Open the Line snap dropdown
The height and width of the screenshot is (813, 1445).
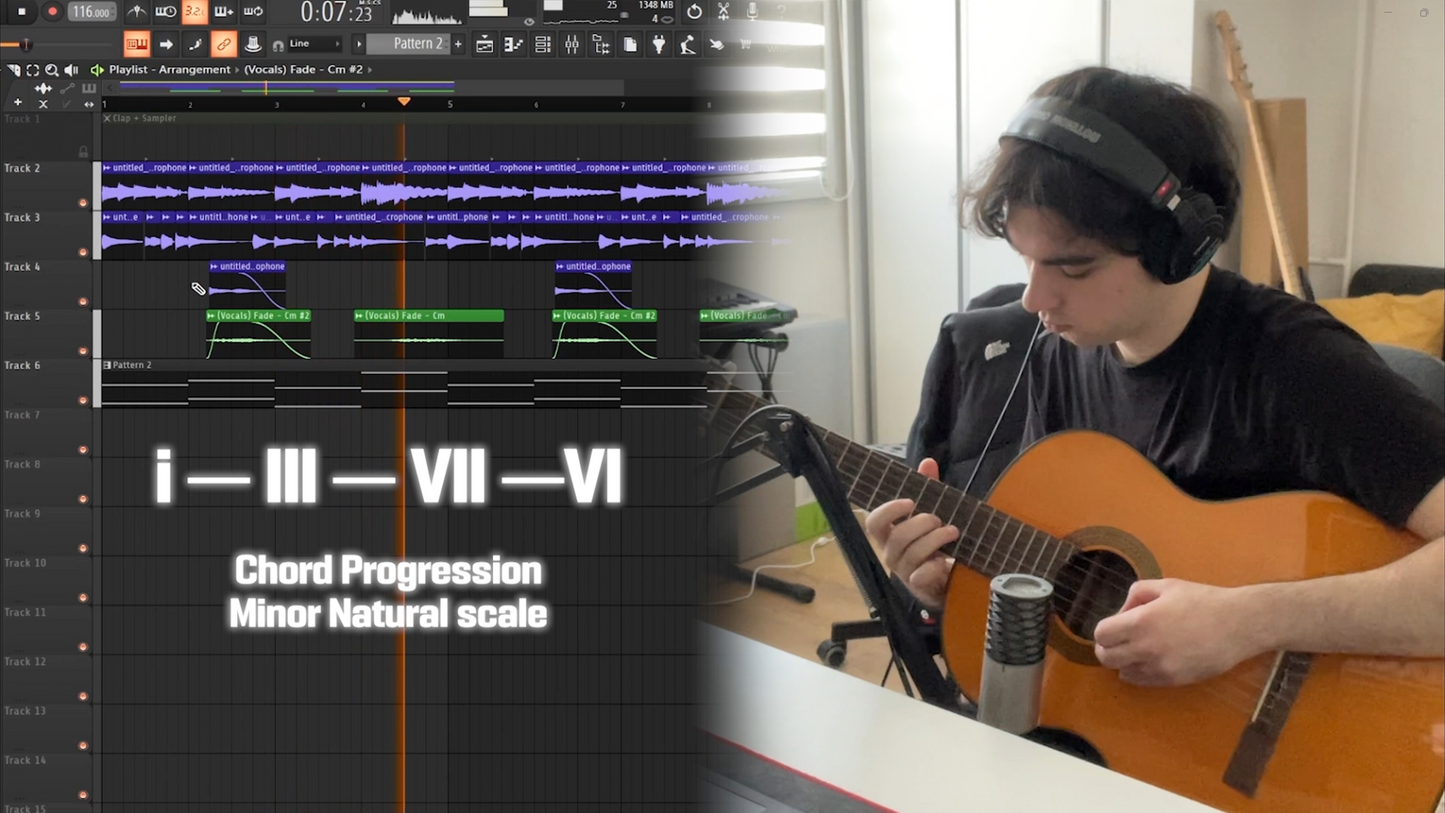coord(314,44)
